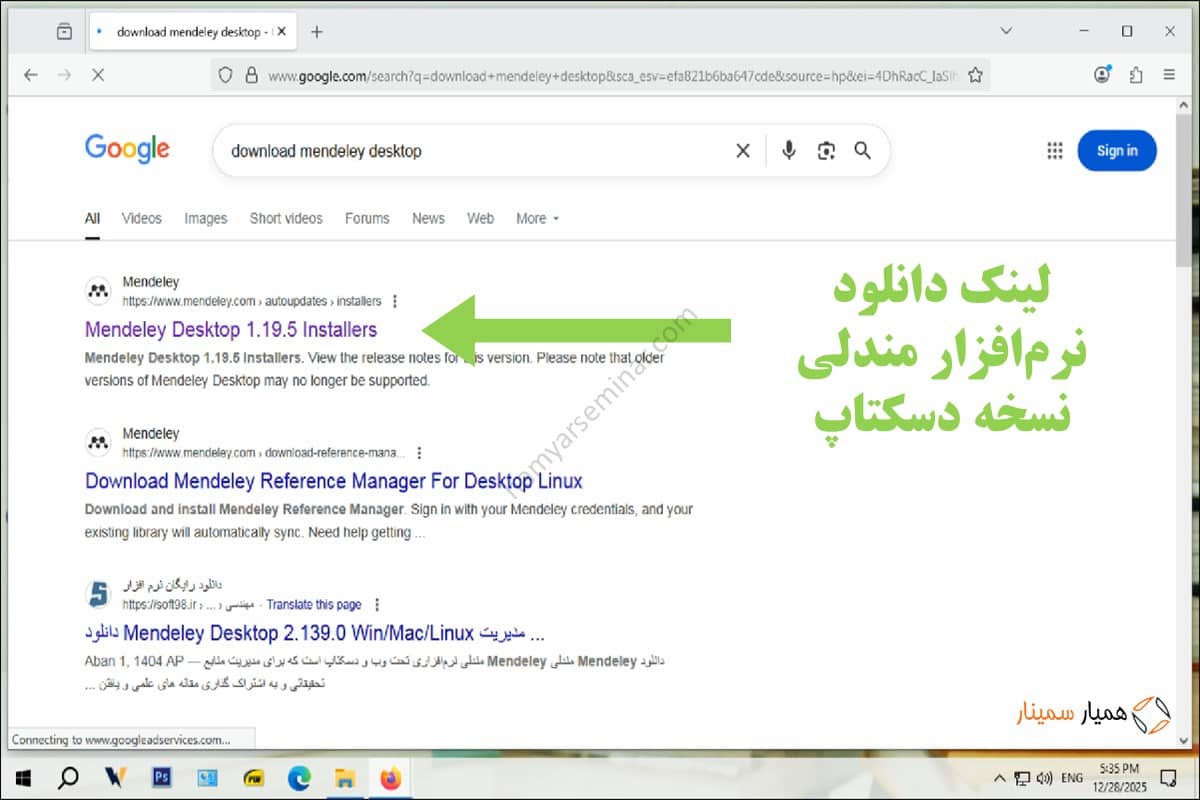Switch to the News tab
The image size is (1200, 800).
pos(428,218)
